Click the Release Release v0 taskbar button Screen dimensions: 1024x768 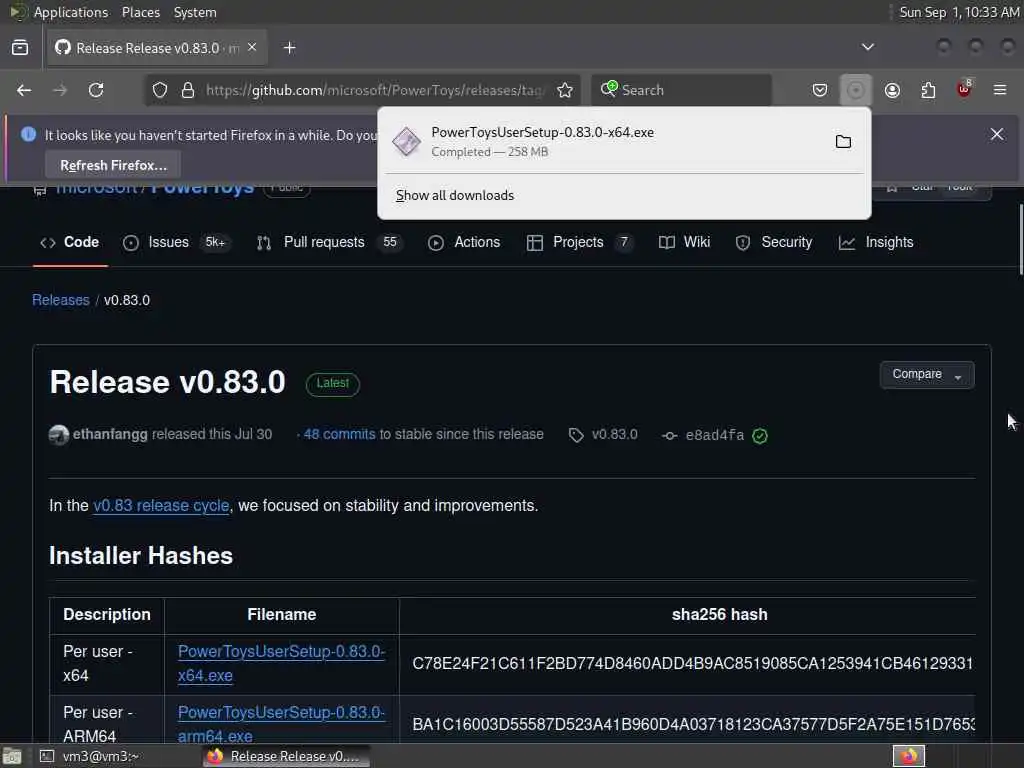(286, 756)
